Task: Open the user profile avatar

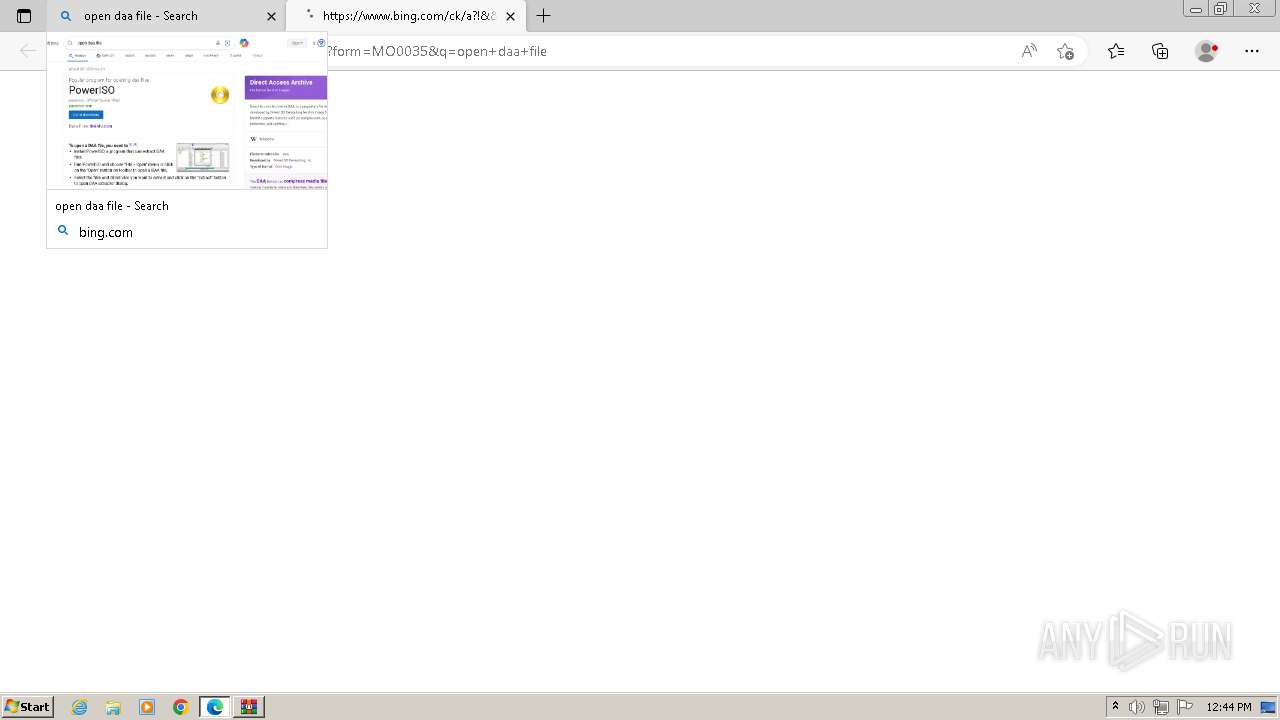Action: [1207, 51]
